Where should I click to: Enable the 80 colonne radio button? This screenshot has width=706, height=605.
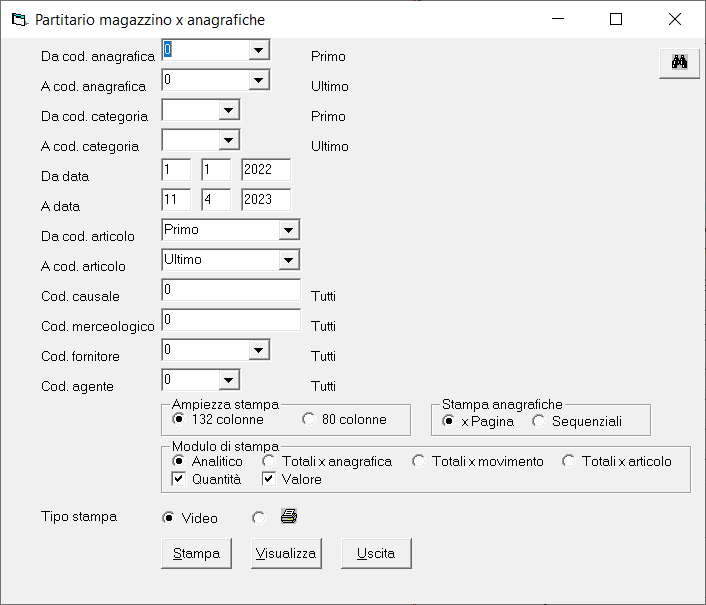(x=309, y=419)
